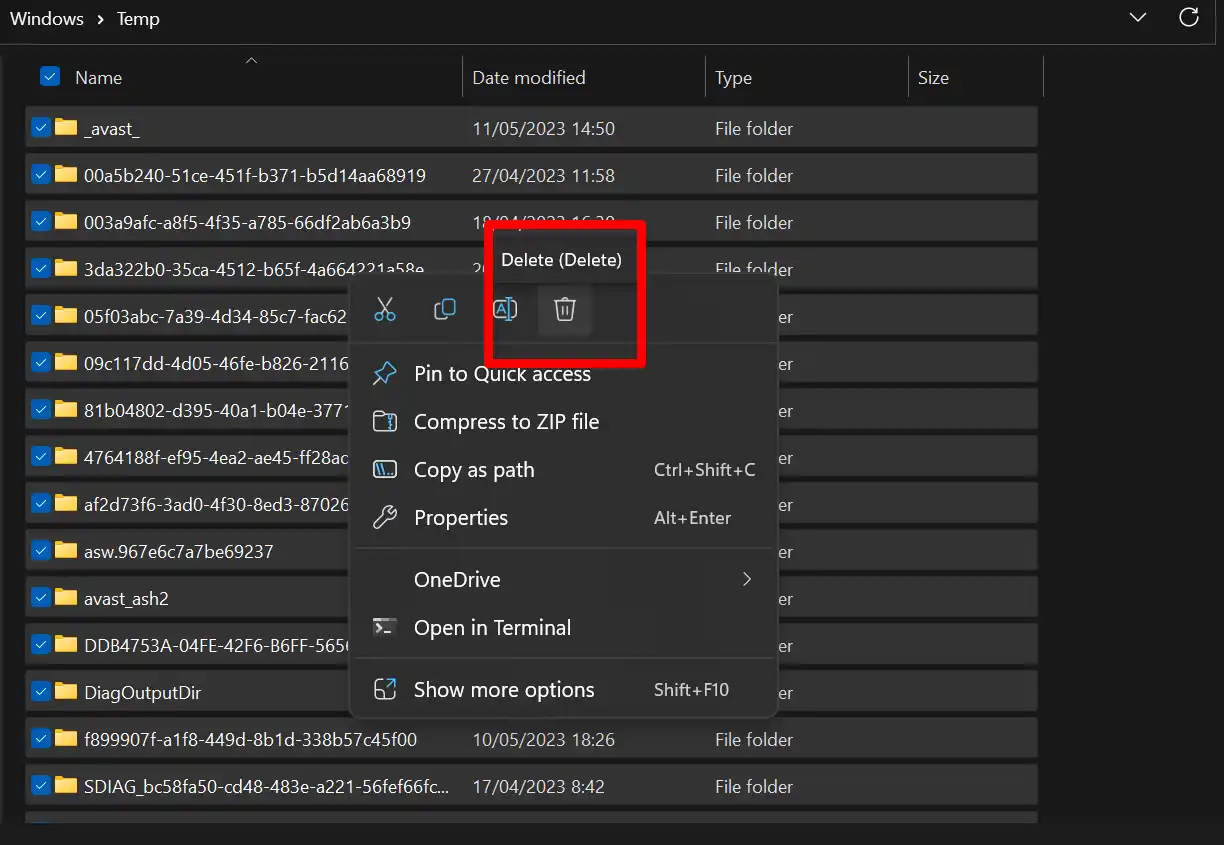Uncheck checkbox for 3da322b0-35ca-4512 folder
The image size is (1224, 845).
tap(41, 268)
